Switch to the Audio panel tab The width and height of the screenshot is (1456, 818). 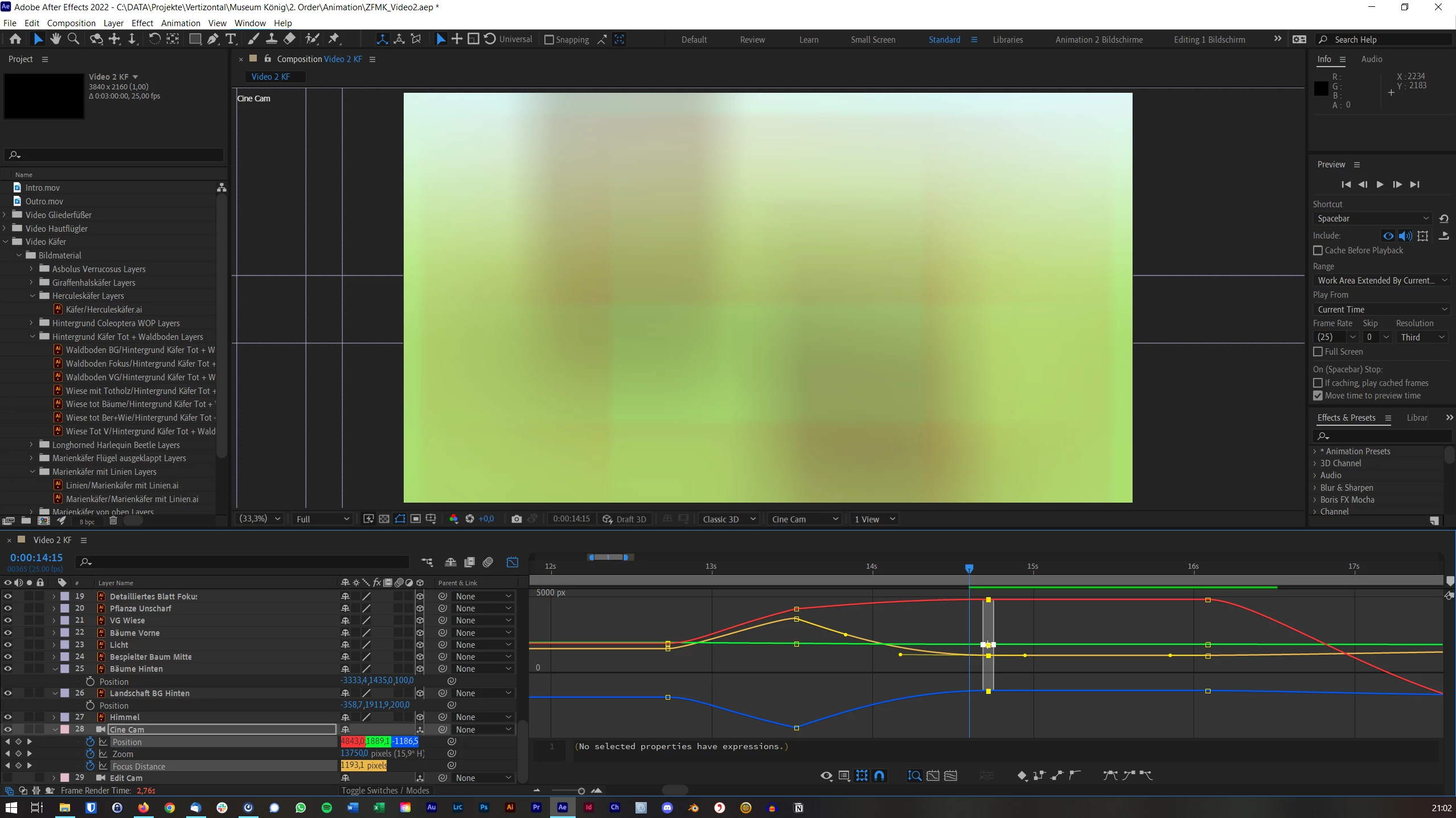point(1371,59)
